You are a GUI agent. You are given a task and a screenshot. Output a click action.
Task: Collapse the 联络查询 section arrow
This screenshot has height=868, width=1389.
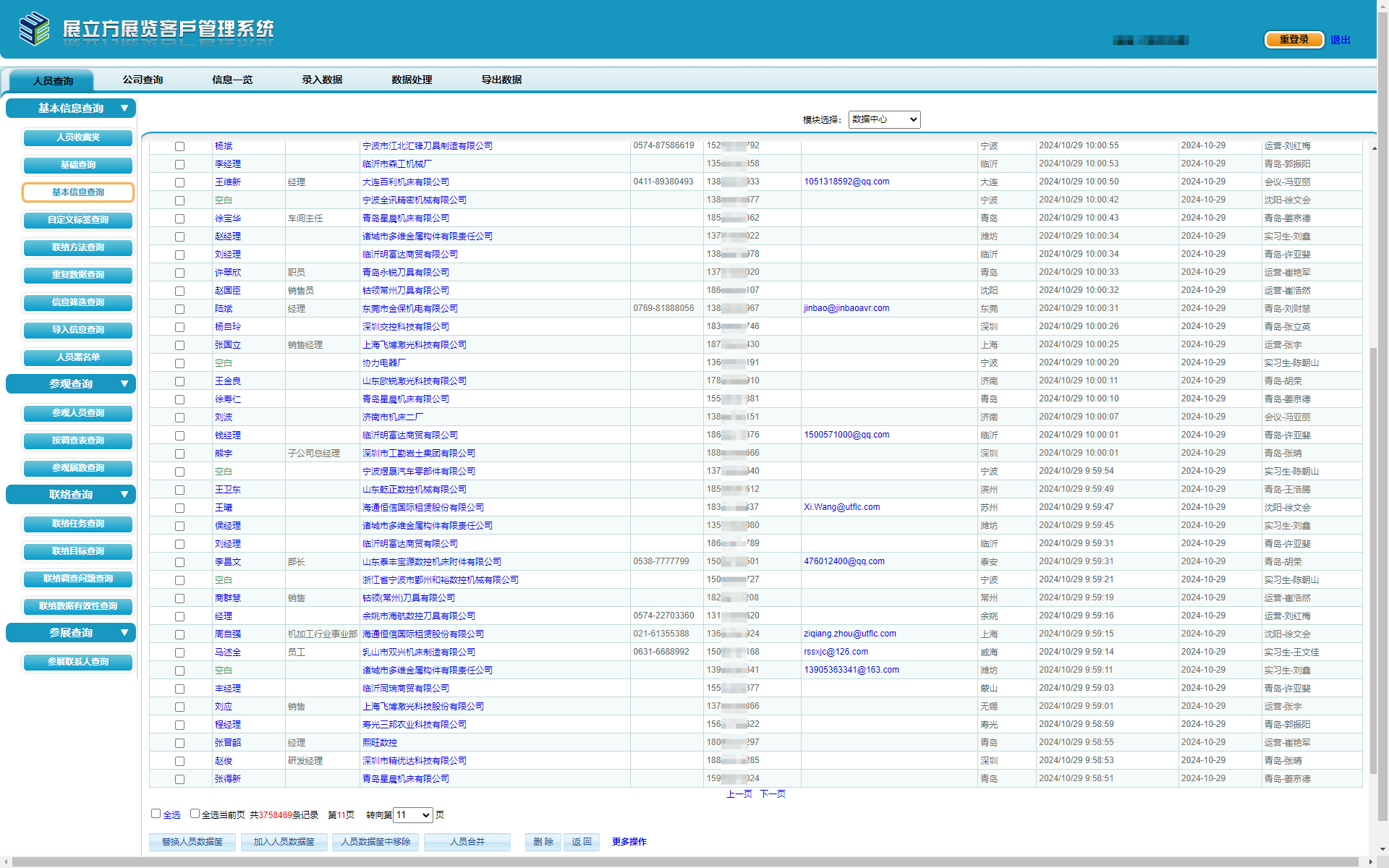pos(124,495)
